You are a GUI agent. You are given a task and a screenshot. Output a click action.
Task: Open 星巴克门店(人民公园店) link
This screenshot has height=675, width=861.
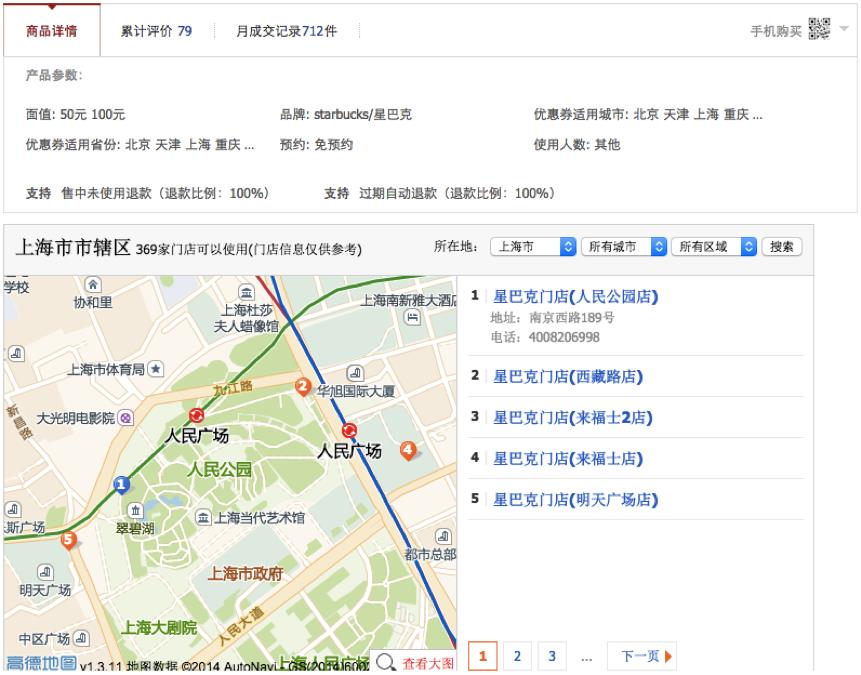pyautogui.click(x=575, y=297)
